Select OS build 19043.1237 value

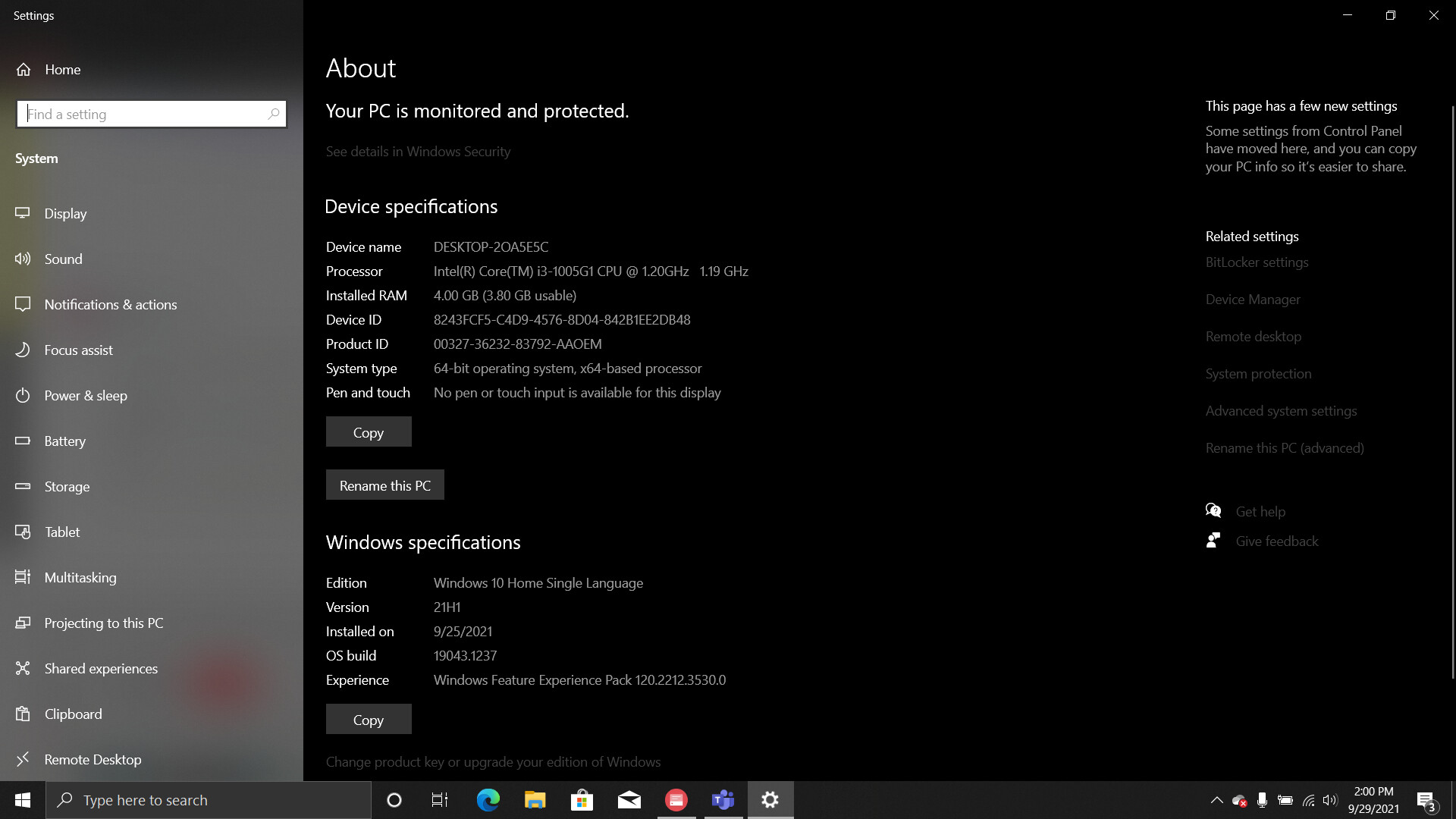point(465,655)
